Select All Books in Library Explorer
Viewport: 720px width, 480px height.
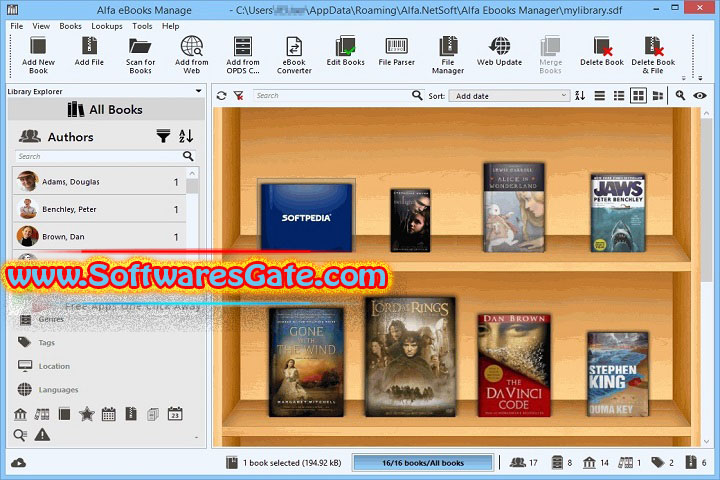[106, 109]
